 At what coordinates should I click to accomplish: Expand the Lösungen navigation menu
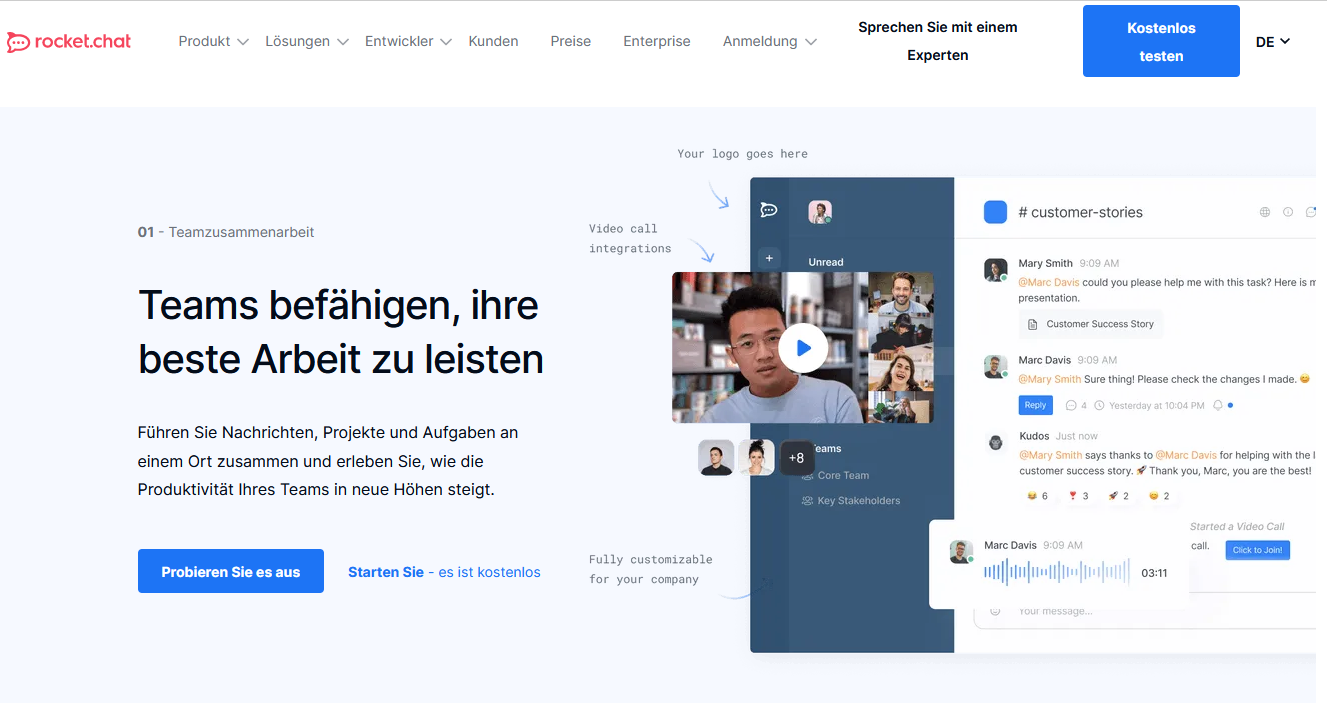(x=307, y=41)
